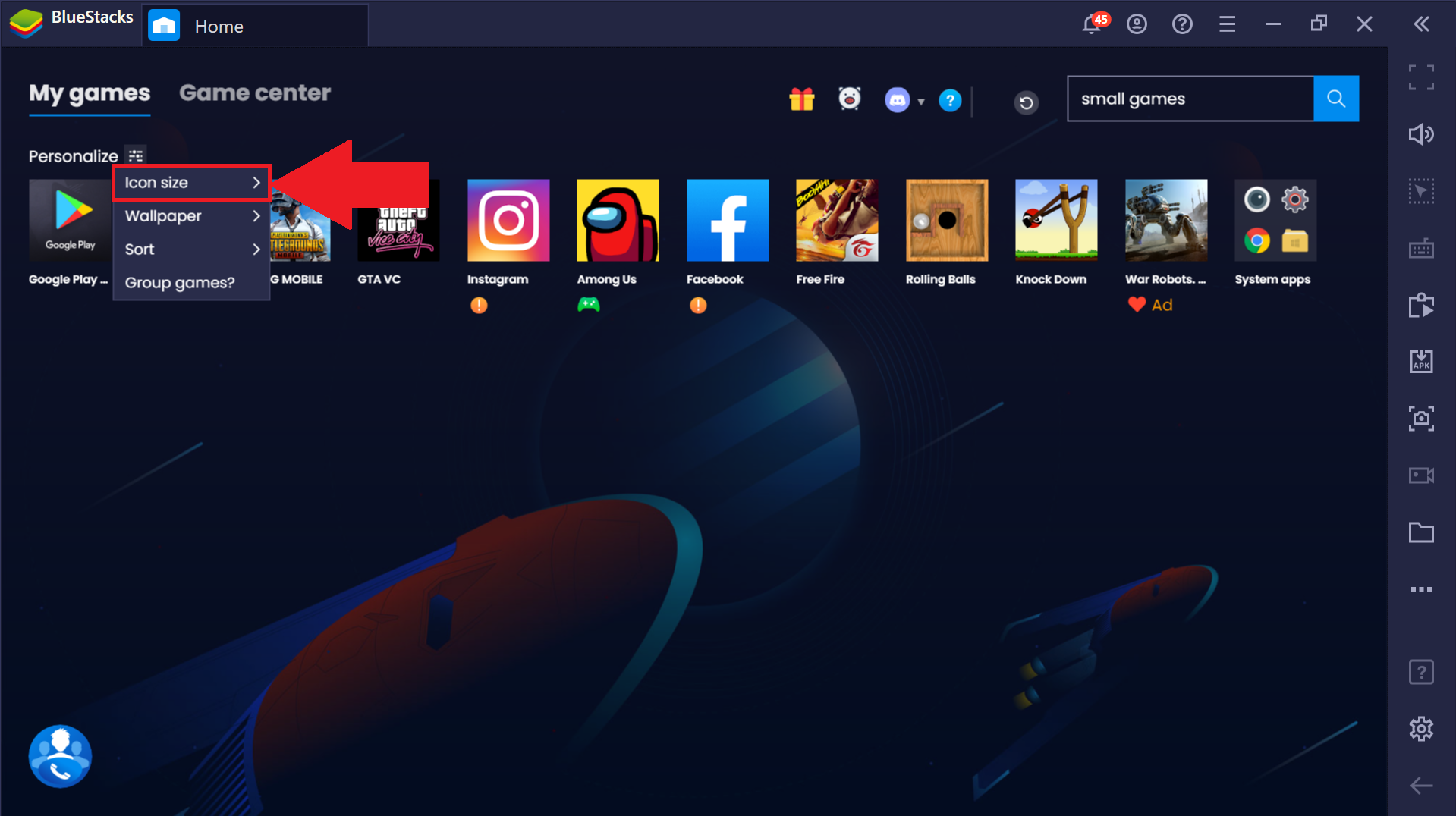
Task: Open the sidebar help box icon
Action: 1421,672
